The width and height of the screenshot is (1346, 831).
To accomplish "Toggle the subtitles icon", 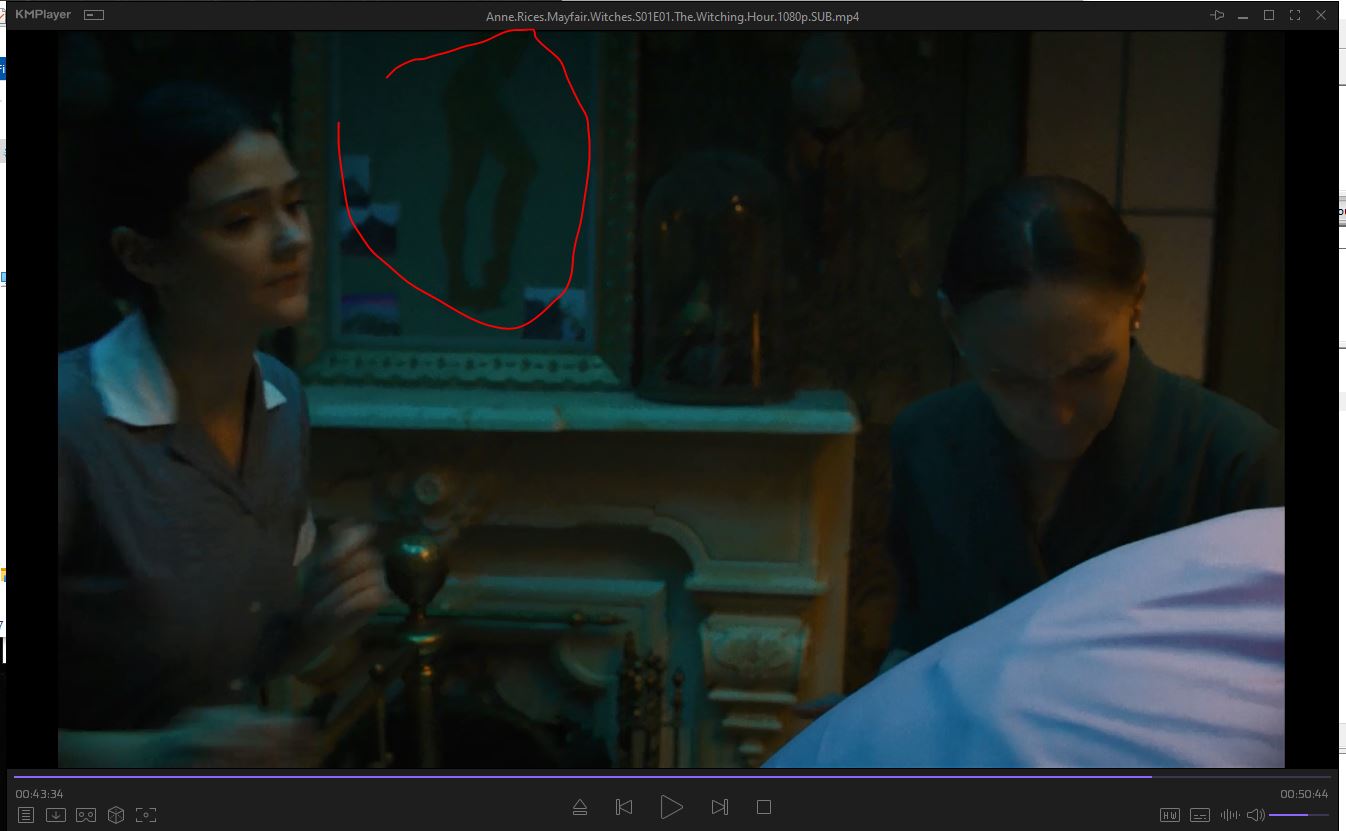I will click(x=1200, y=815).
